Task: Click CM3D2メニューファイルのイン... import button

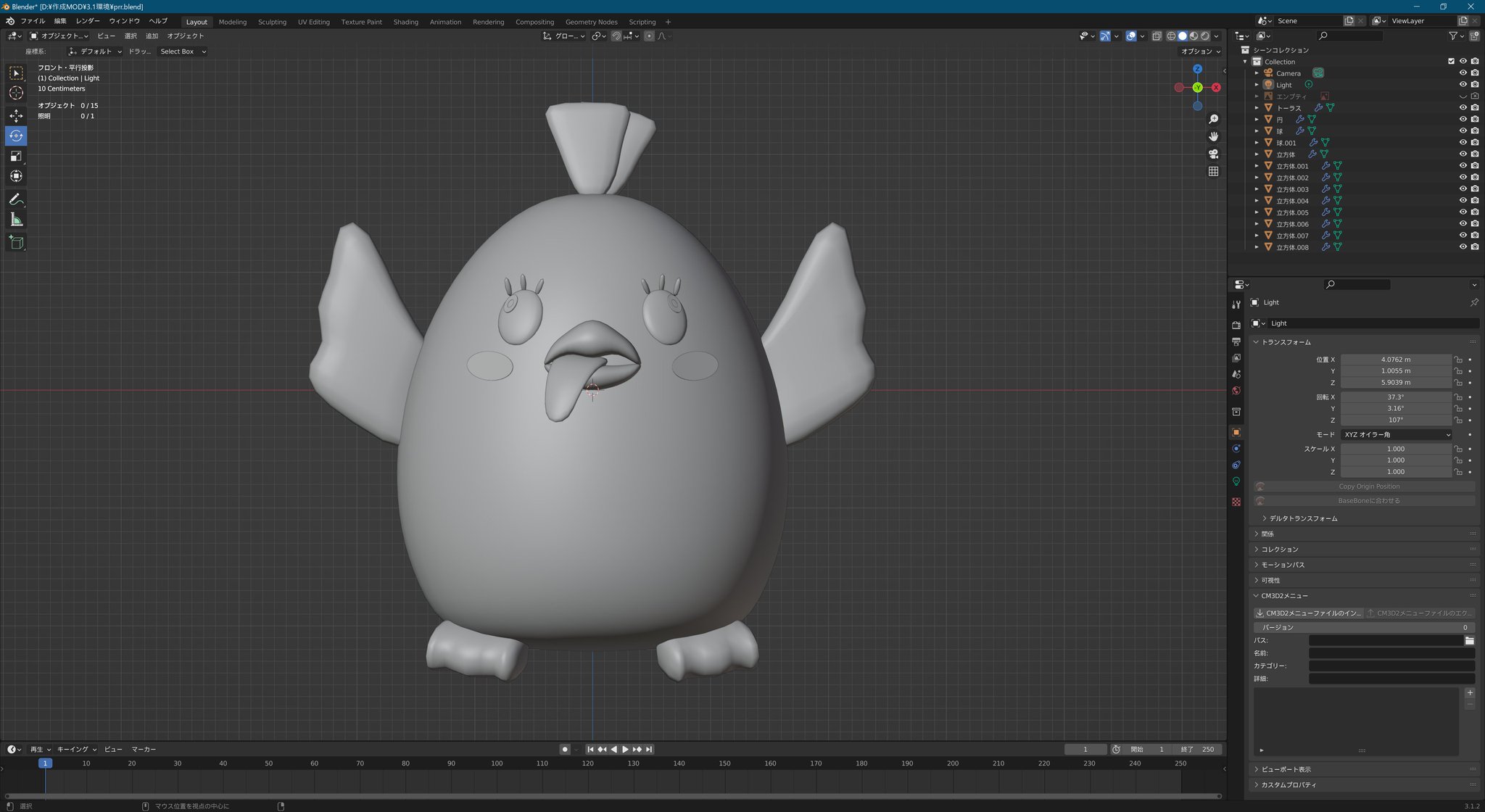Action: [x=1309, y=613]
